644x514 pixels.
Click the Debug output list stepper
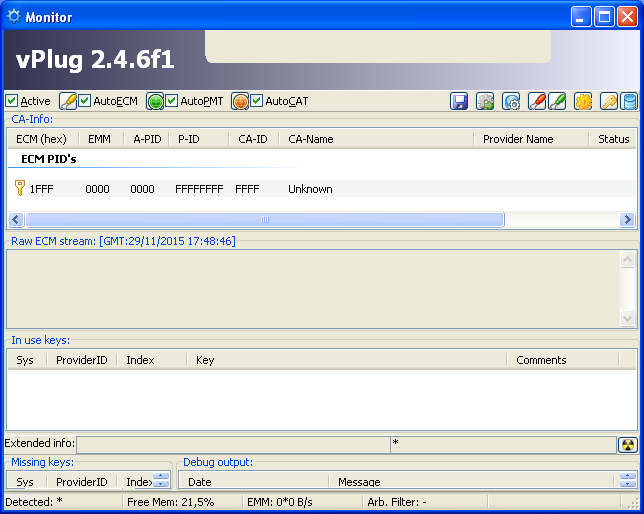628,480
